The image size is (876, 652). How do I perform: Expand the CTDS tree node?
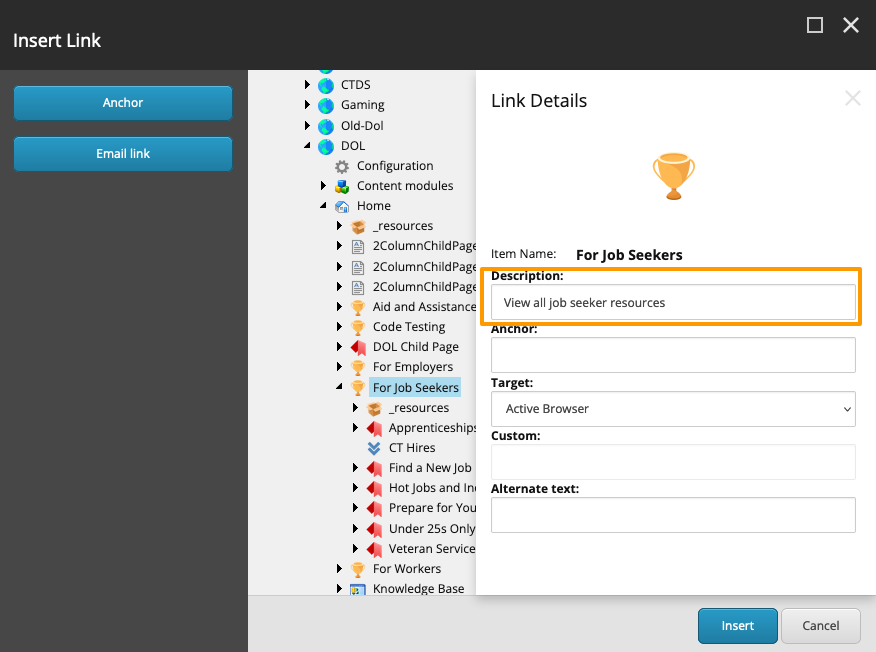coord(308,85)
